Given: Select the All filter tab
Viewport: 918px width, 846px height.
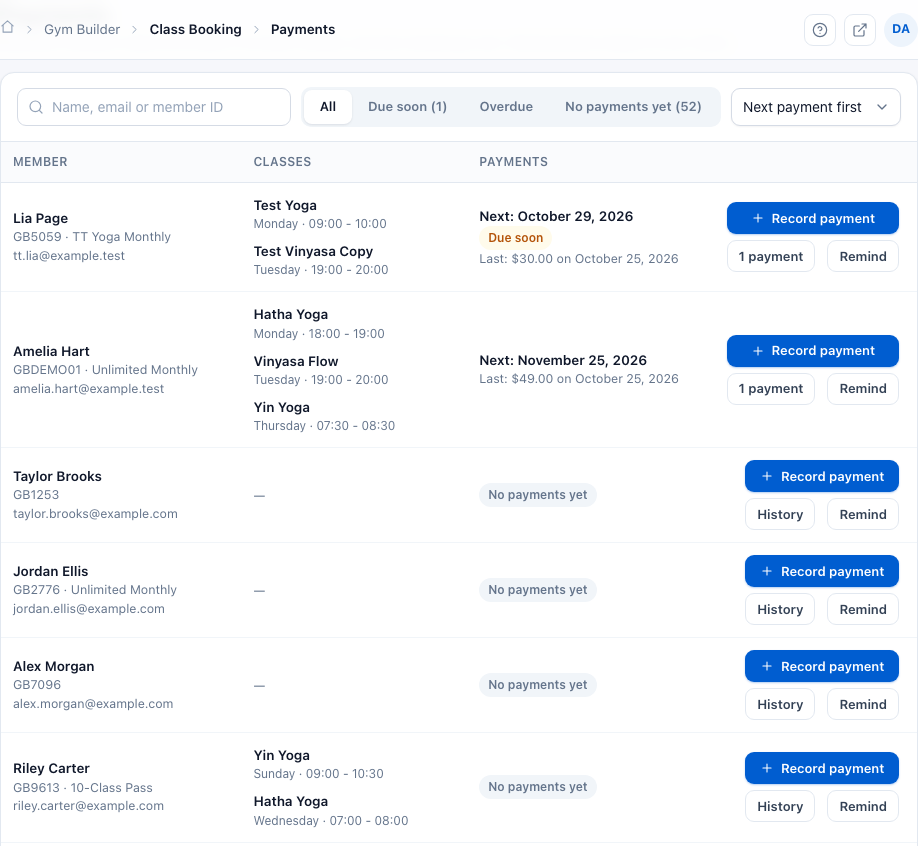Looking at the screenshot, I should (x=328, y=107).
